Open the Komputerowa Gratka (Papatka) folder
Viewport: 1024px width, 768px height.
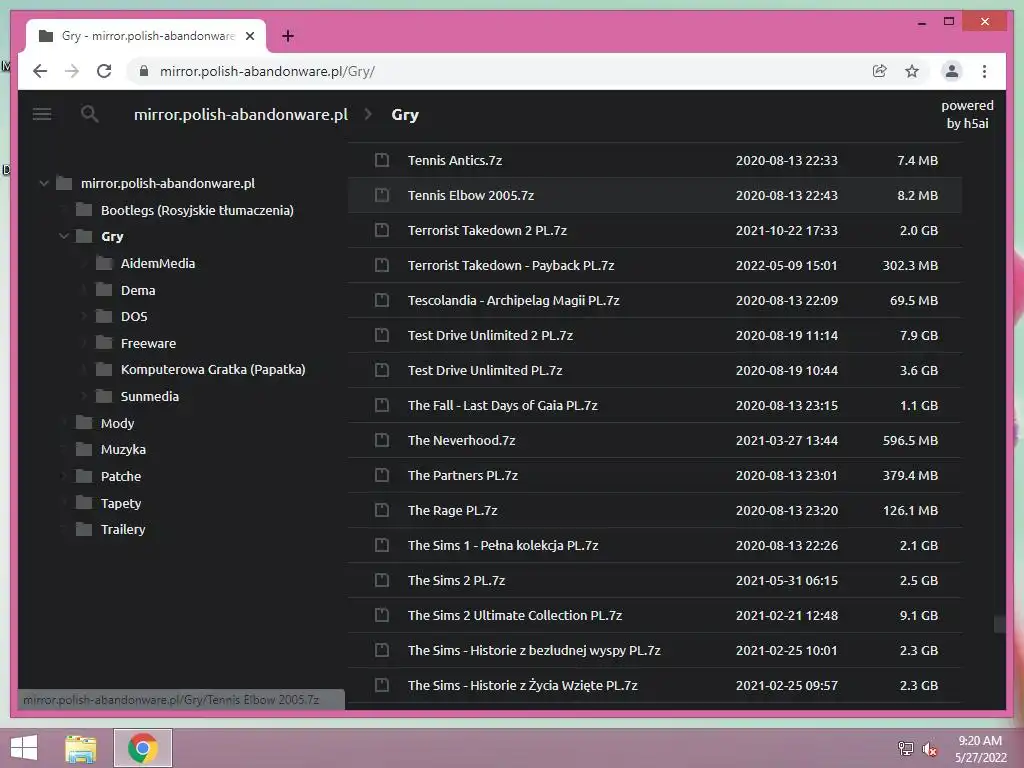coord(213,370)
